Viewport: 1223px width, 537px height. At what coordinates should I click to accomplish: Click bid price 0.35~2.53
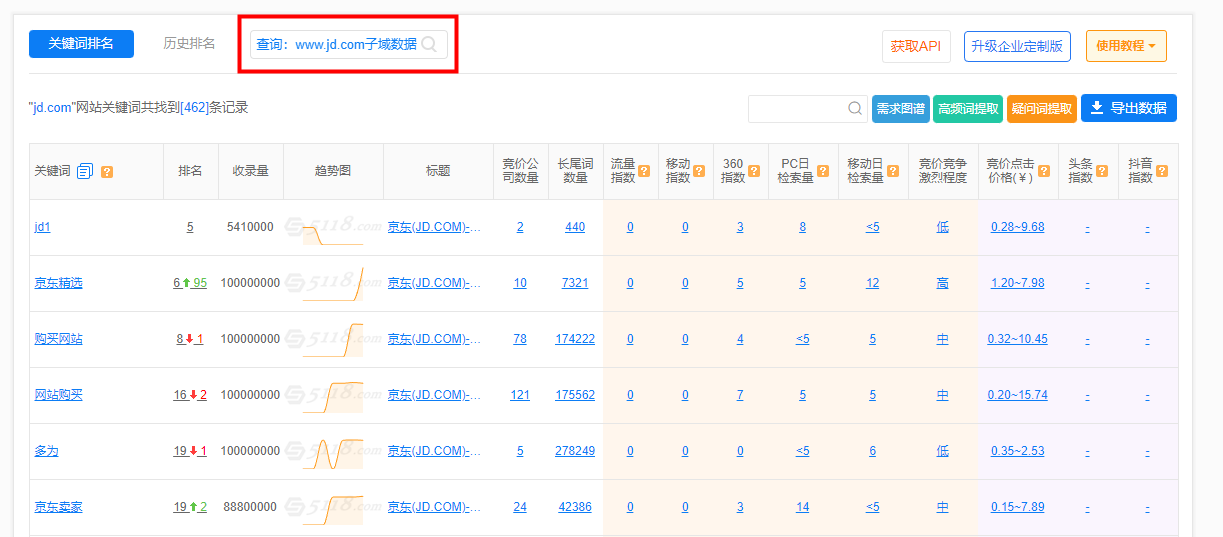(x=1017, y=451)
